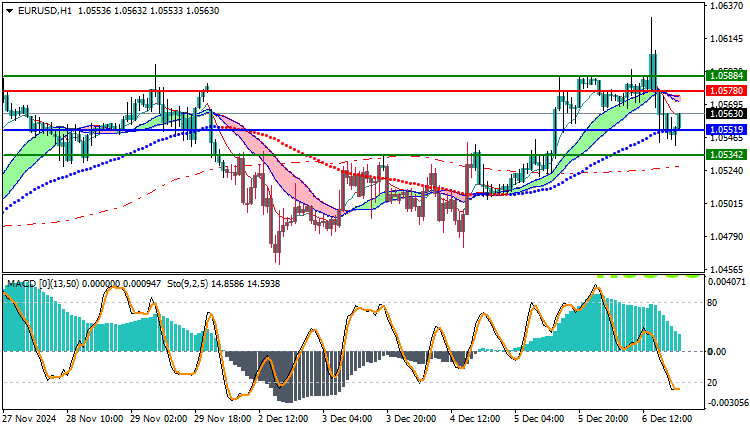Select the 3 Dec 20:00 time axis label
Image resolution: width=750 pixels, height=430 pixels.
point(412,419)
